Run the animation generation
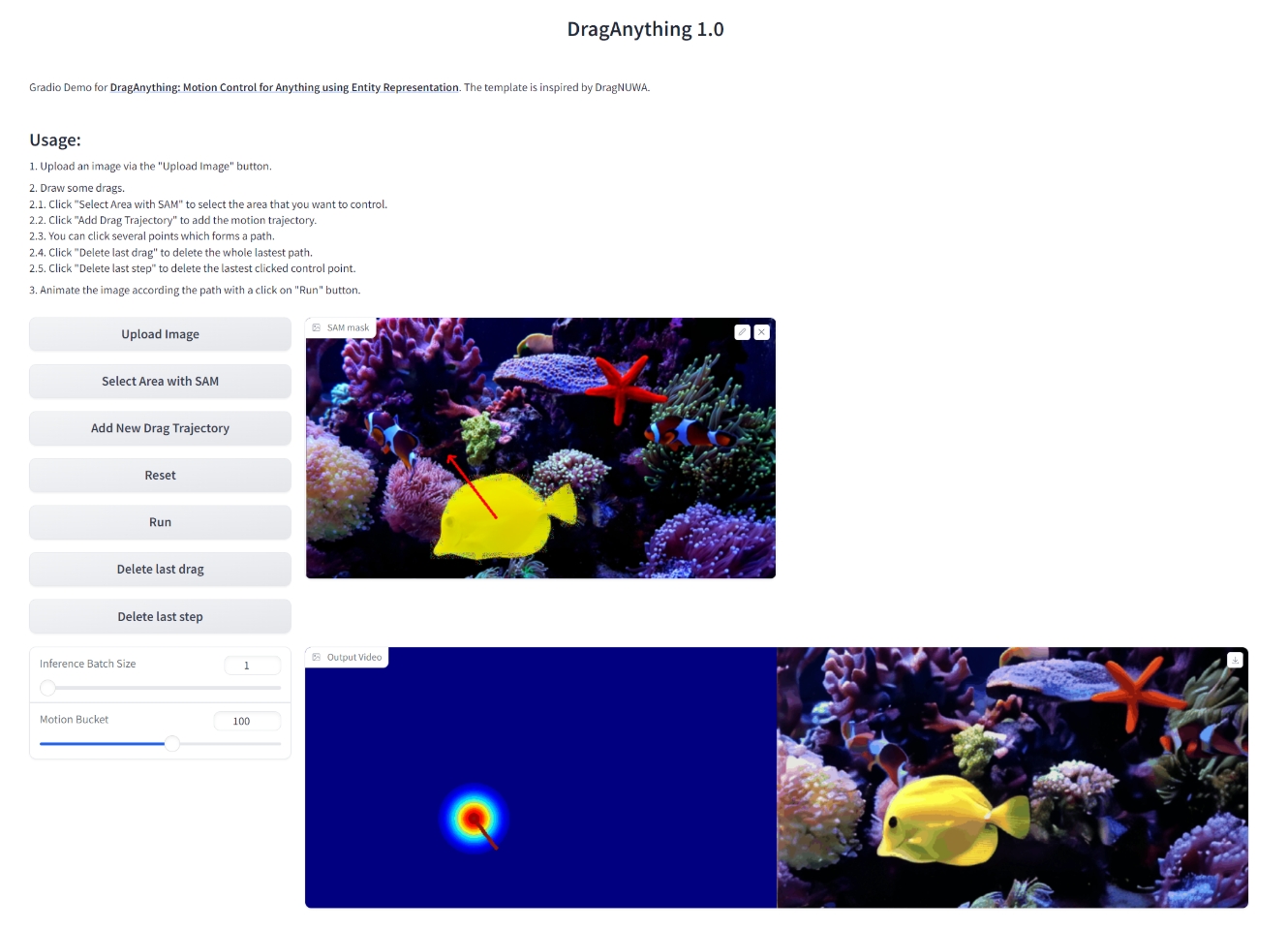This screenshot has width=1288, height=930. [160, 522]
